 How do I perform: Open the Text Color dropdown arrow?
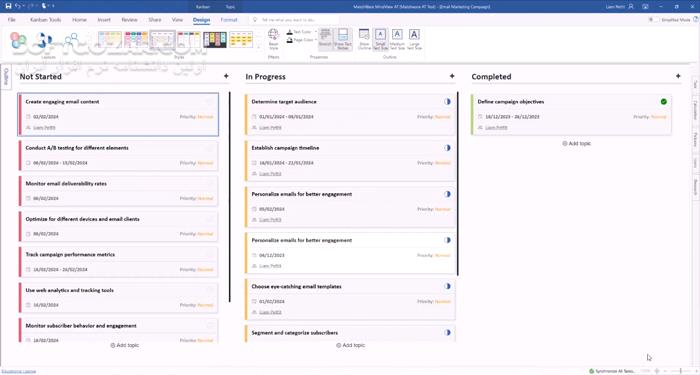[x=316, y=32]
